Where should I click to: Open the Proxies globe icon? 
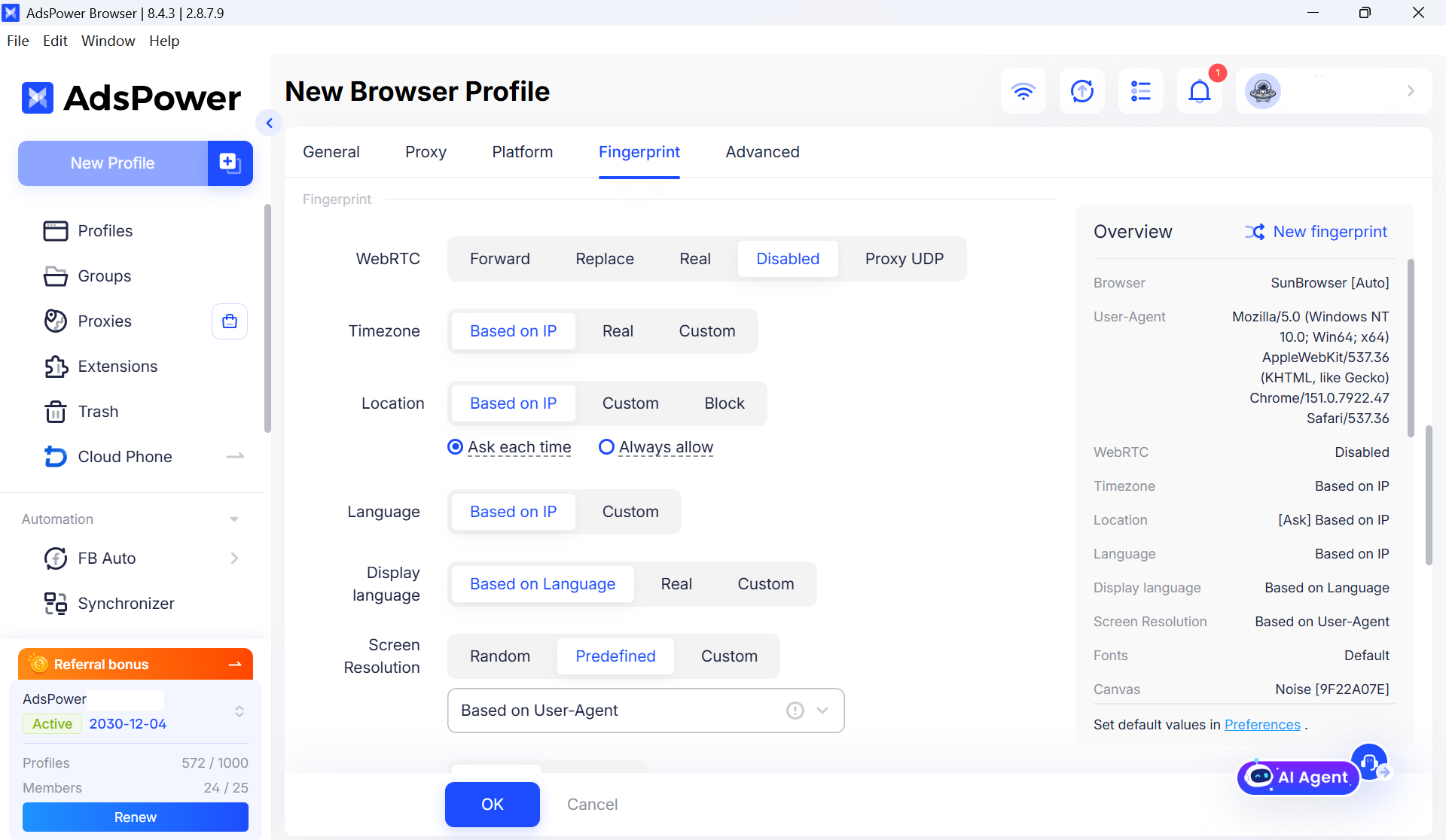(x=56, y=321)
